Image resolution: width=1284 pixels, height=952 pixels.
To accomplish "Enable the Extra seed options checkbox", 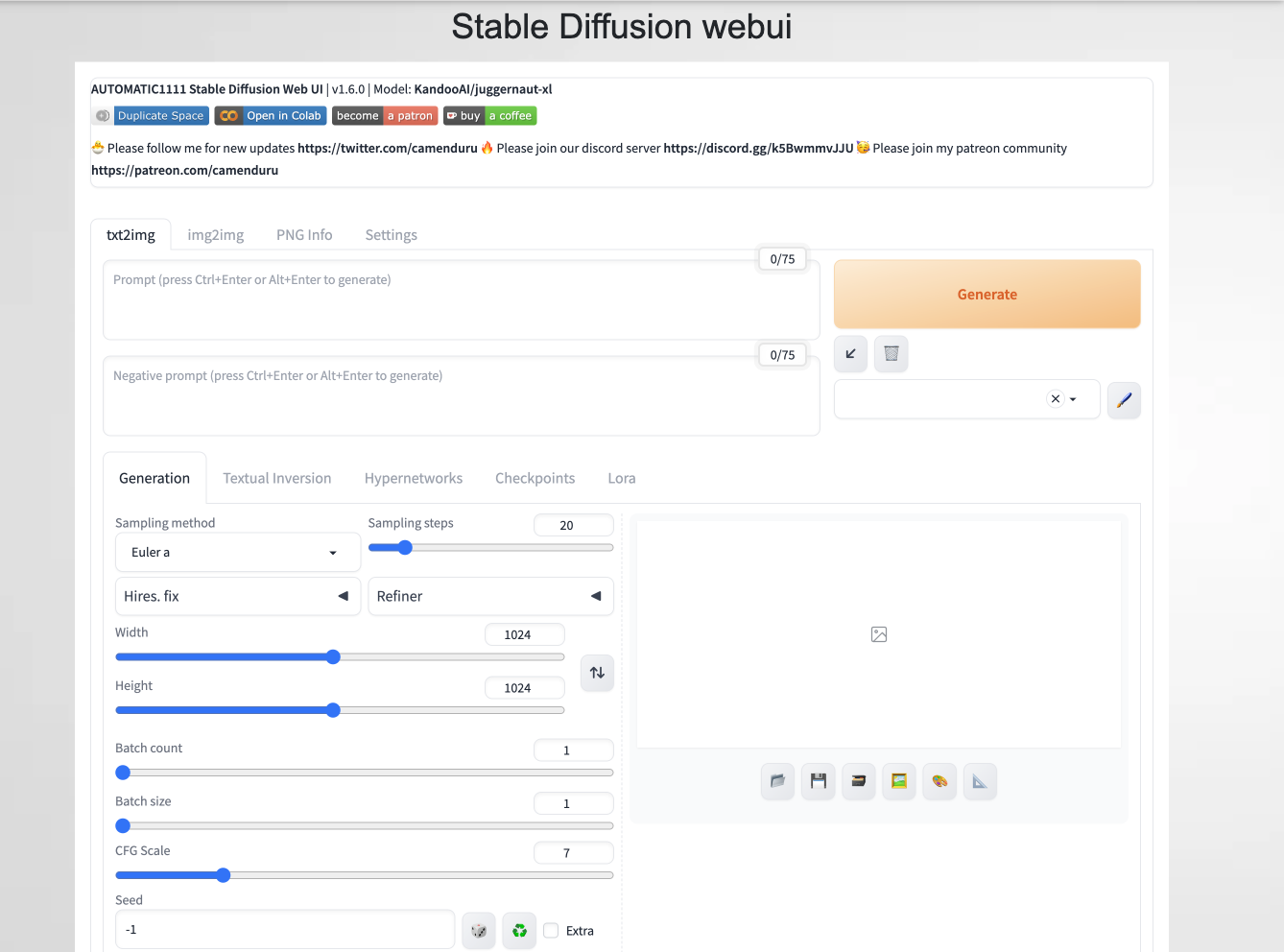I will 551,930.
